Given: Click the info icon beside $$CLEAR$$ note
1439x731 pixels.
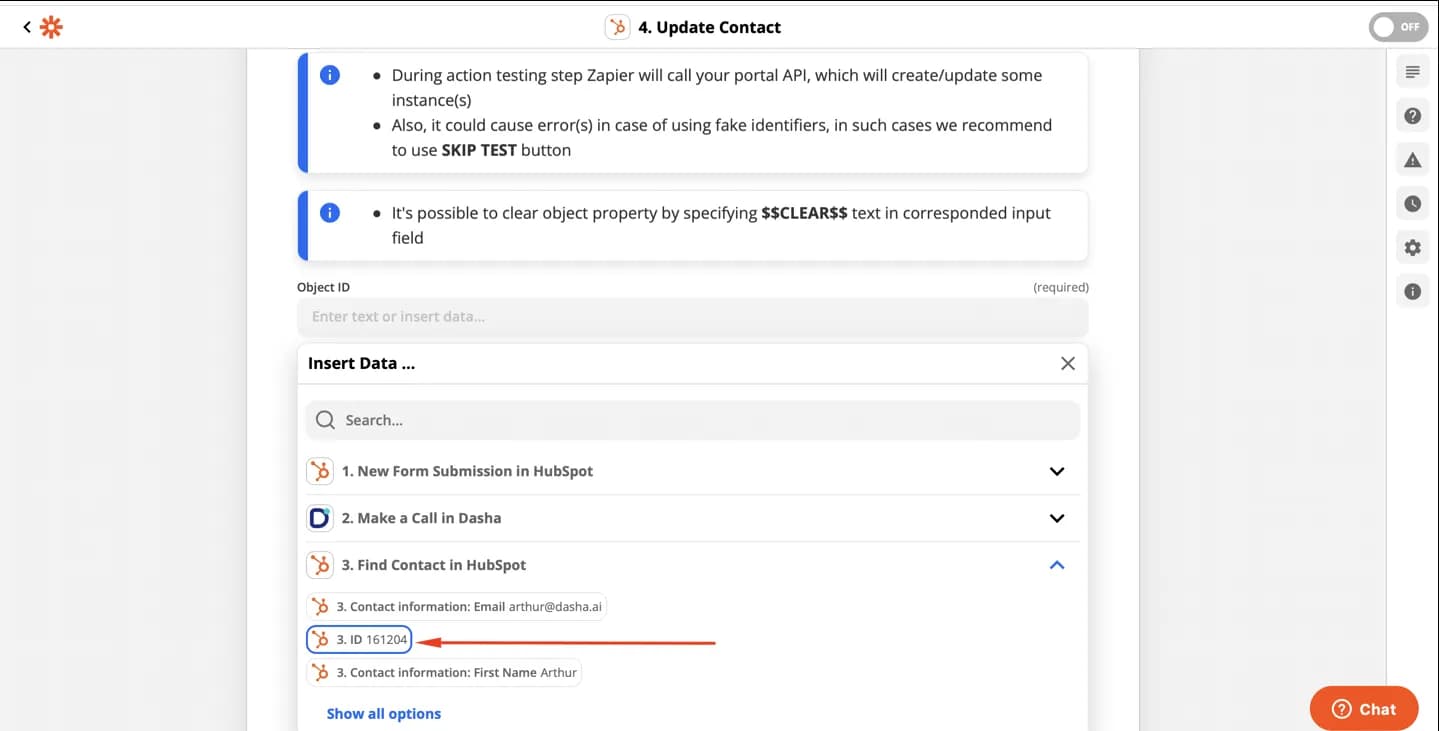Looking at the screenshot, I should 330,213.
